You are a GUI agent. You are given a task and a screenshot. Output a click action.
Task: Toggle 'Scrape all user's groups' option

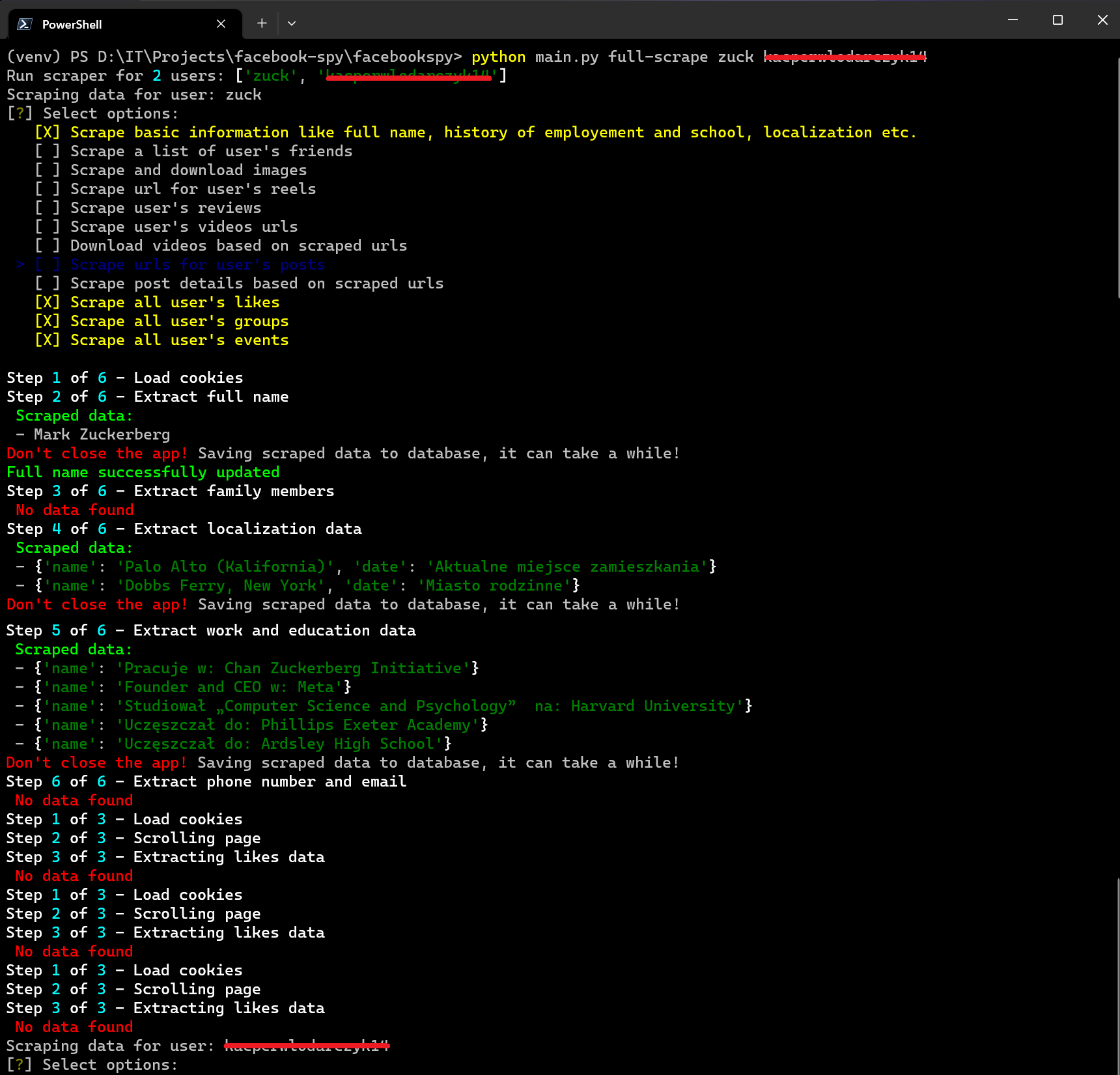(161, 321)
